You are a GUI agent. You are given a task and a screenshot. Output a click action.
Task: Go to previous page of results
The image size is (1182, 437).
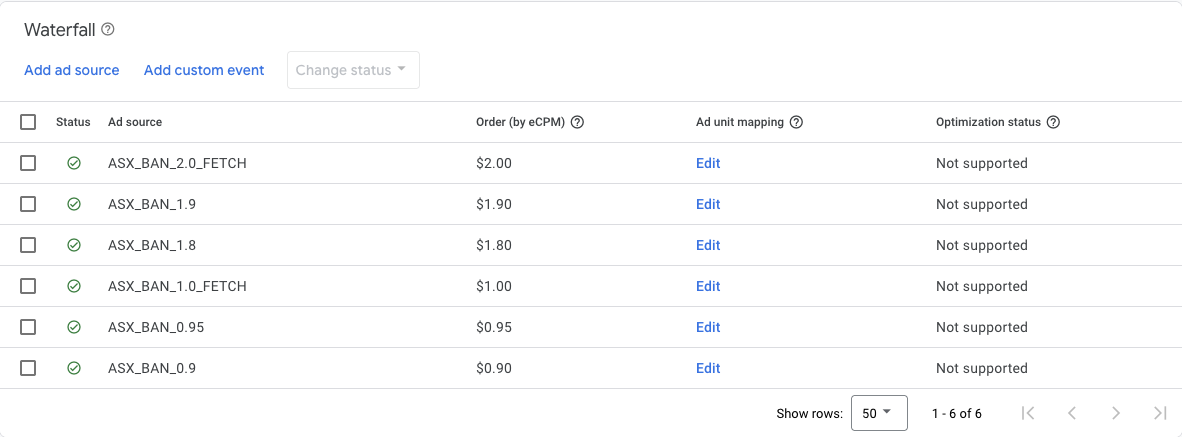coord(1072,413)
